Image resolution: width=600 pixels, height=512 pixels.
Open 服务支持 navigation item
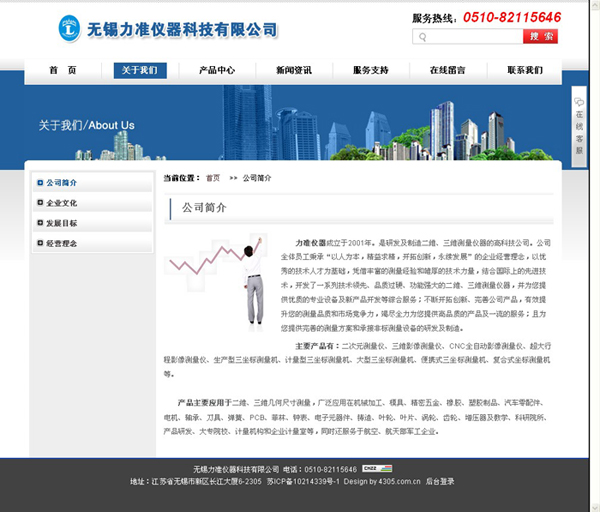[371, 70]
